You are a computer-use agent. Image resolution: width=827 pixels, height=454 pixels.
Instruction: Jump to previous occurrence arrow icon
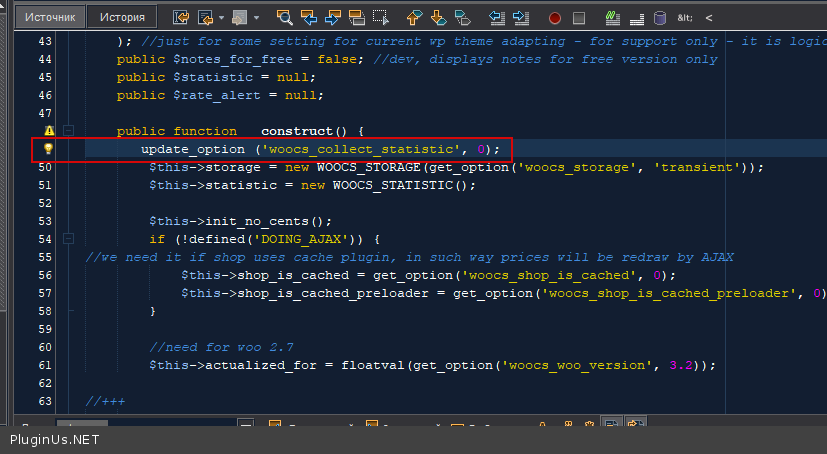pyautogui.click(x=309, y=17)
